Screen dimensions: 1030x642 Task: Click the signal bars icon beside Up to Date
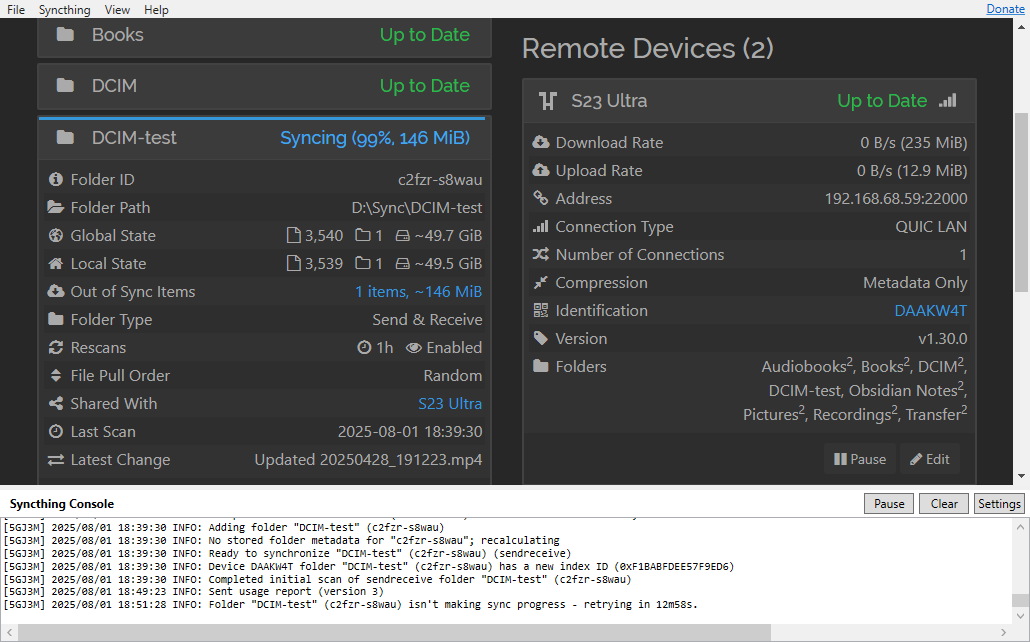point(948,100)
